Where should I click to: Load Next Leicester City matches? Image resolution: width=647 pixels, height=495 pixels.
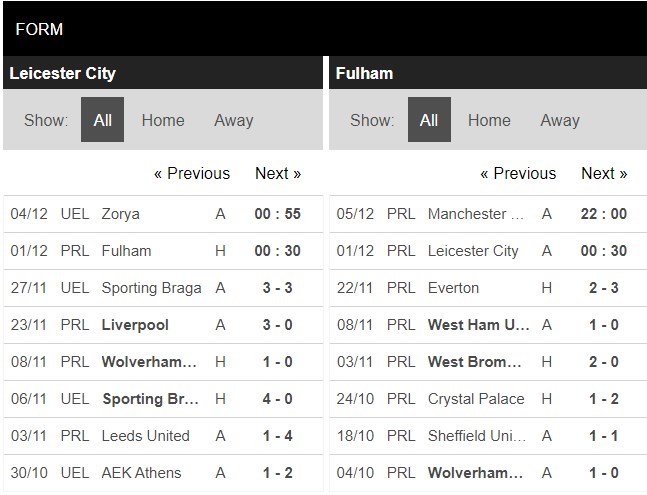[278, 173]
